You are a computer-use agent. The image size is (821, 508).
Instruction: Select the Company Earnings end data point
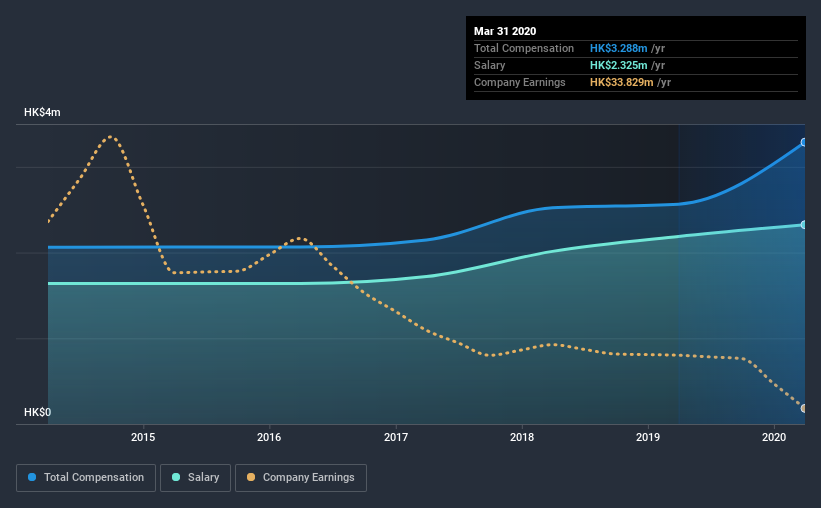804,408
